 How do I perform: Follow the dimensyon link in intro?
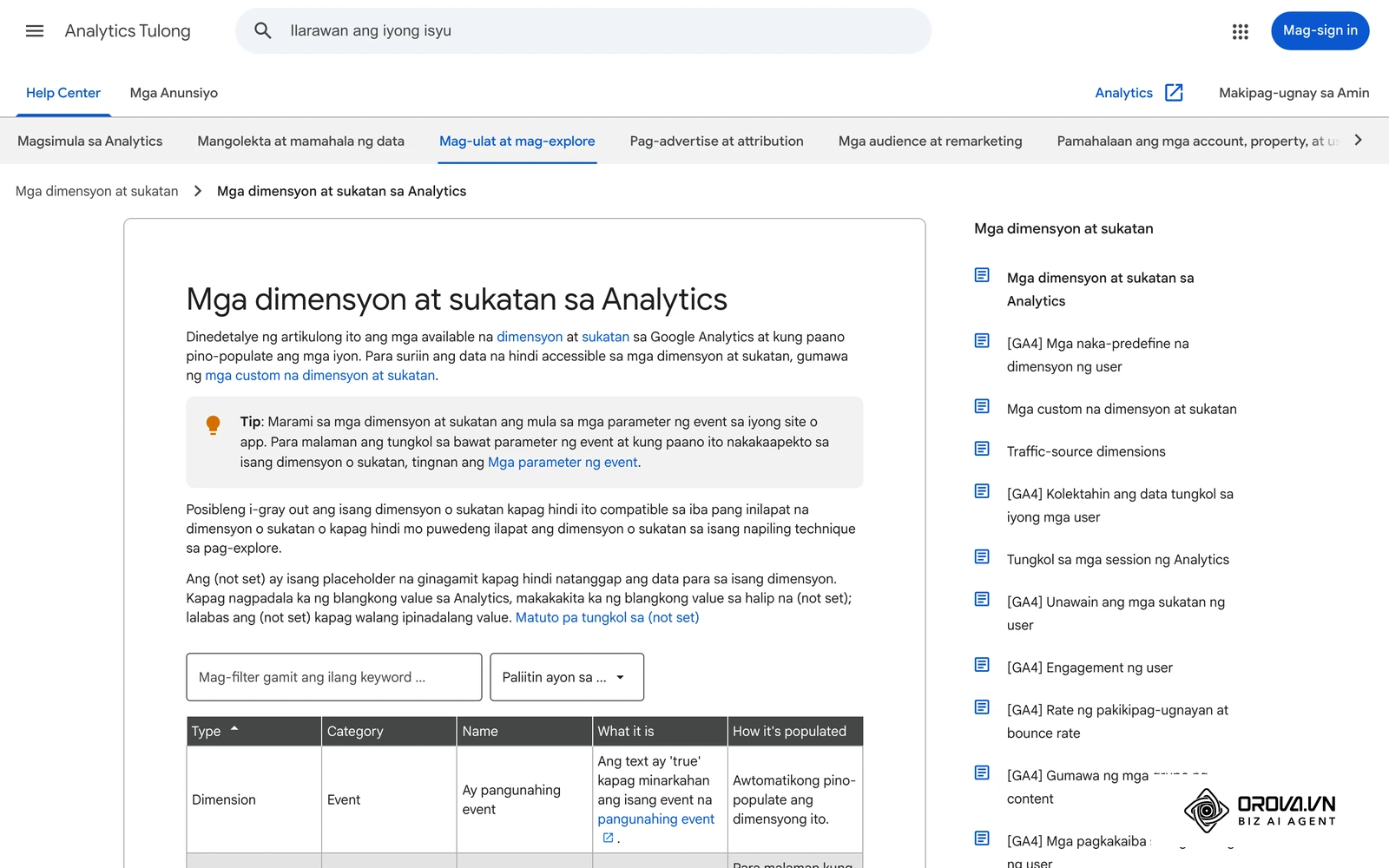(530, 337)
